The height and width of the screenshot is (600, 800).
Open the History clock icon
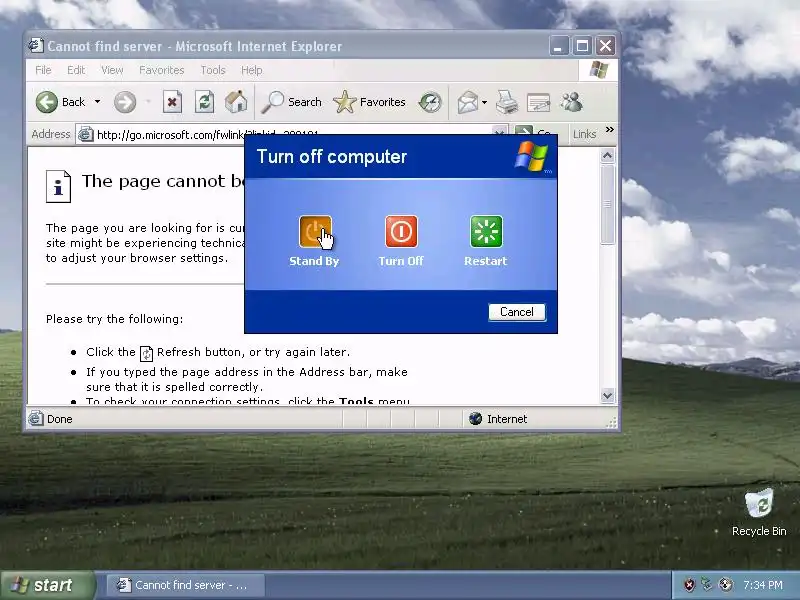click(x=430, y=102)
